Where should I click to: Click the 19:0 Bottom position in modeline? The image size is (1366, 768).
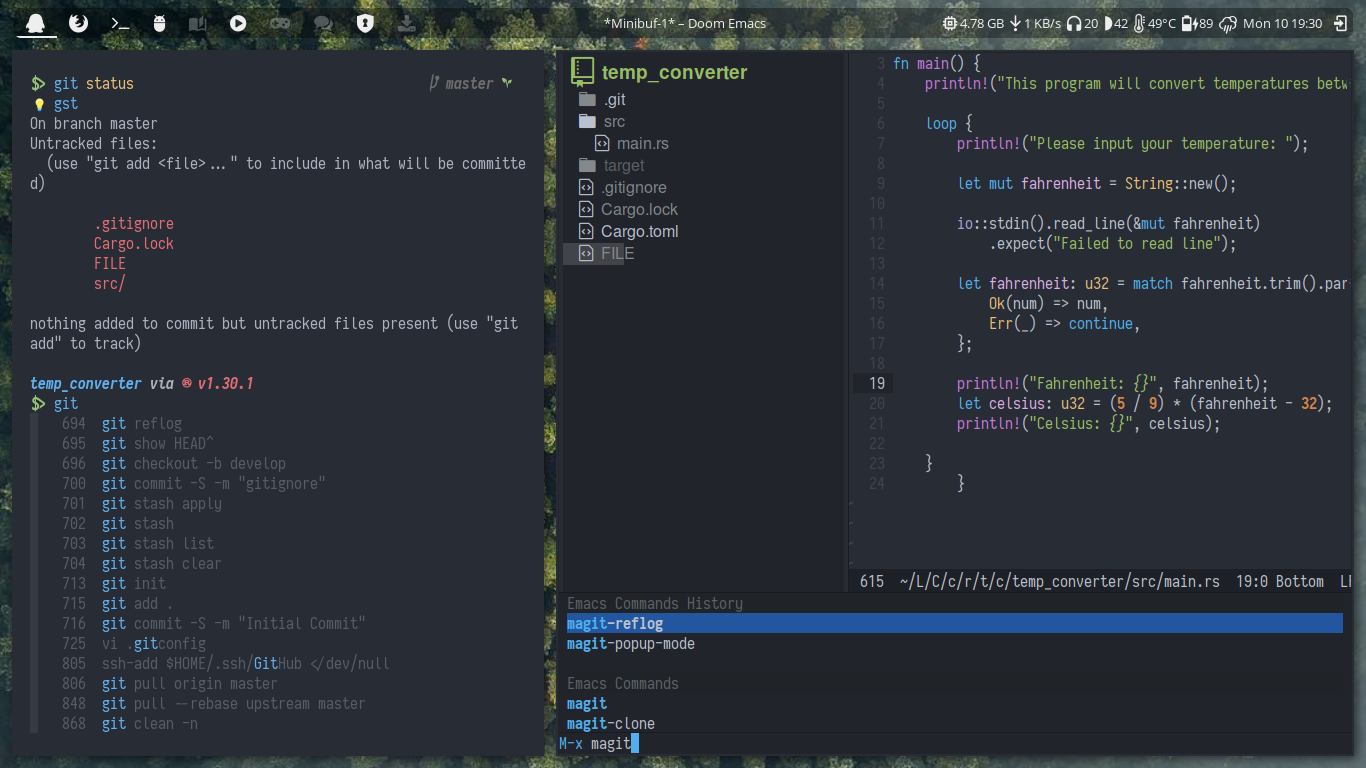(x=1280, y=582)
